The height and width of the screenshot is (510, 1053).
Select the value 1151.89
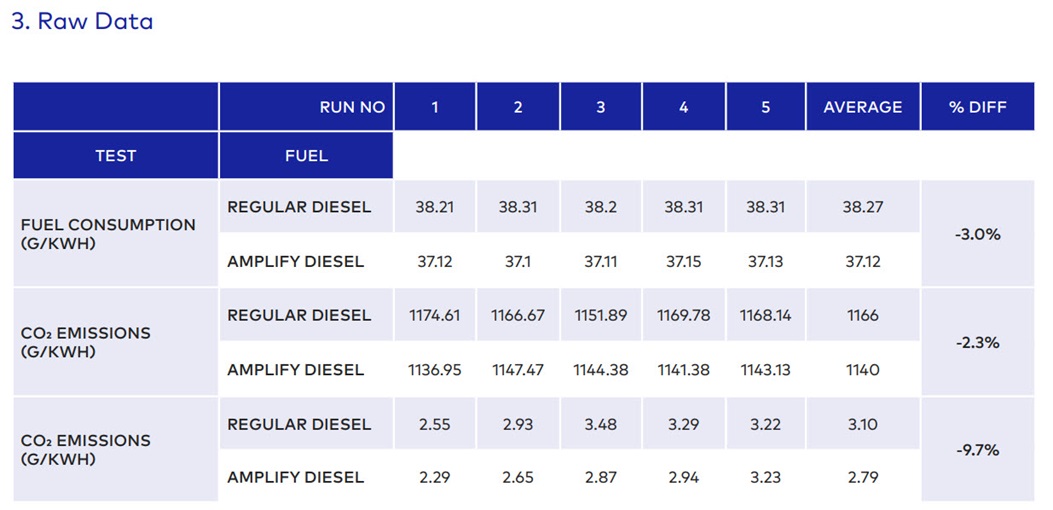(x=601, y=314)
